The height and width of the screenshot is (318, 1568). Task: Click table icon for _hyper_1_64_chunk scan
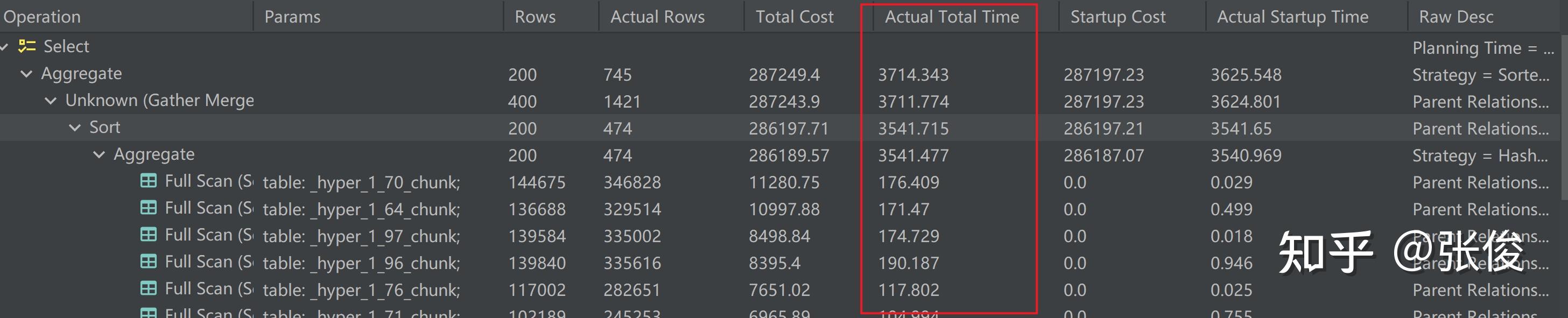click(x=149, y=207)
